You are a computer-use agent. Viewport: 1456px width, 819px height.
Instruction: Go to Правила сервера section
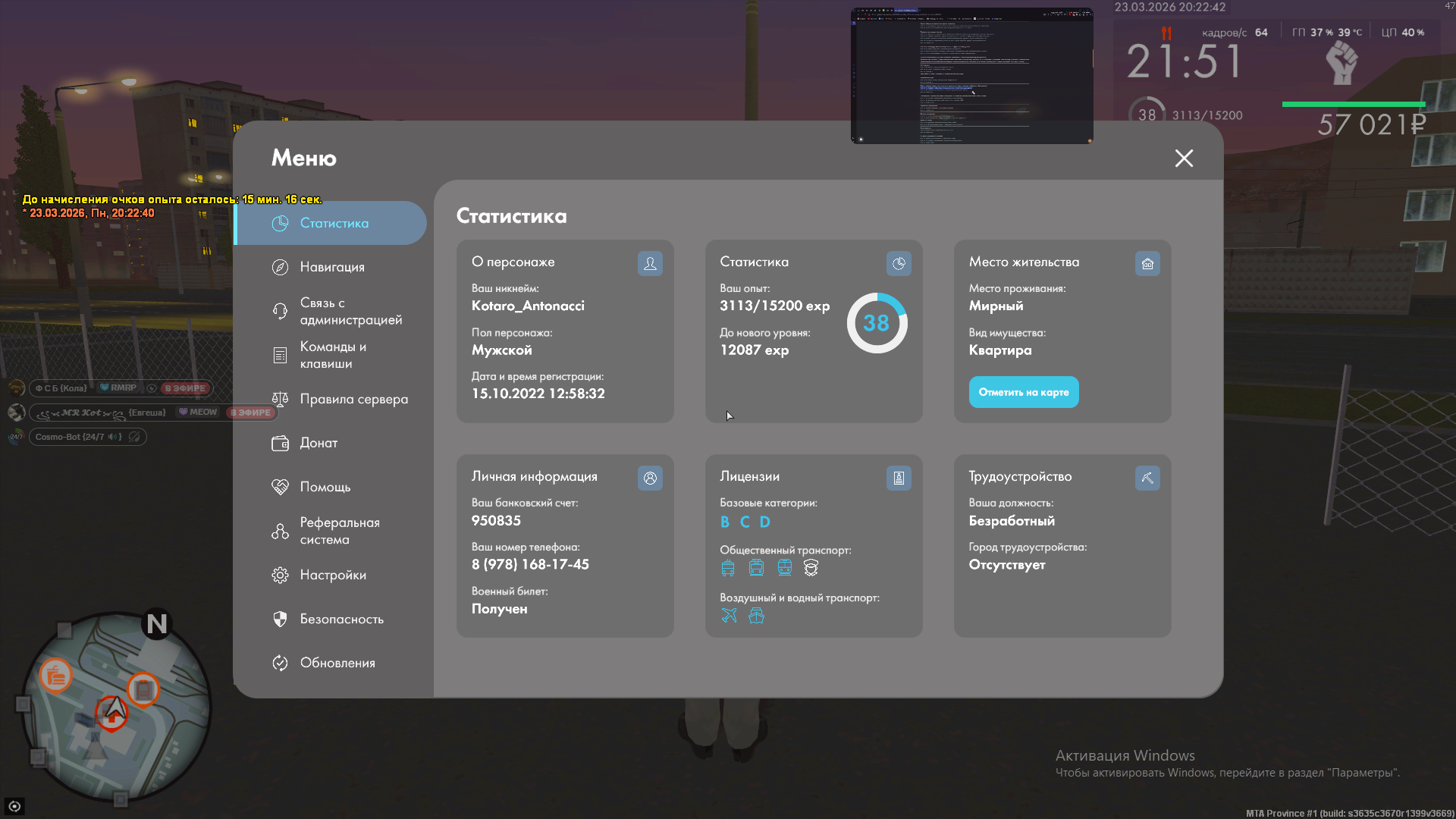coord(353,399)
